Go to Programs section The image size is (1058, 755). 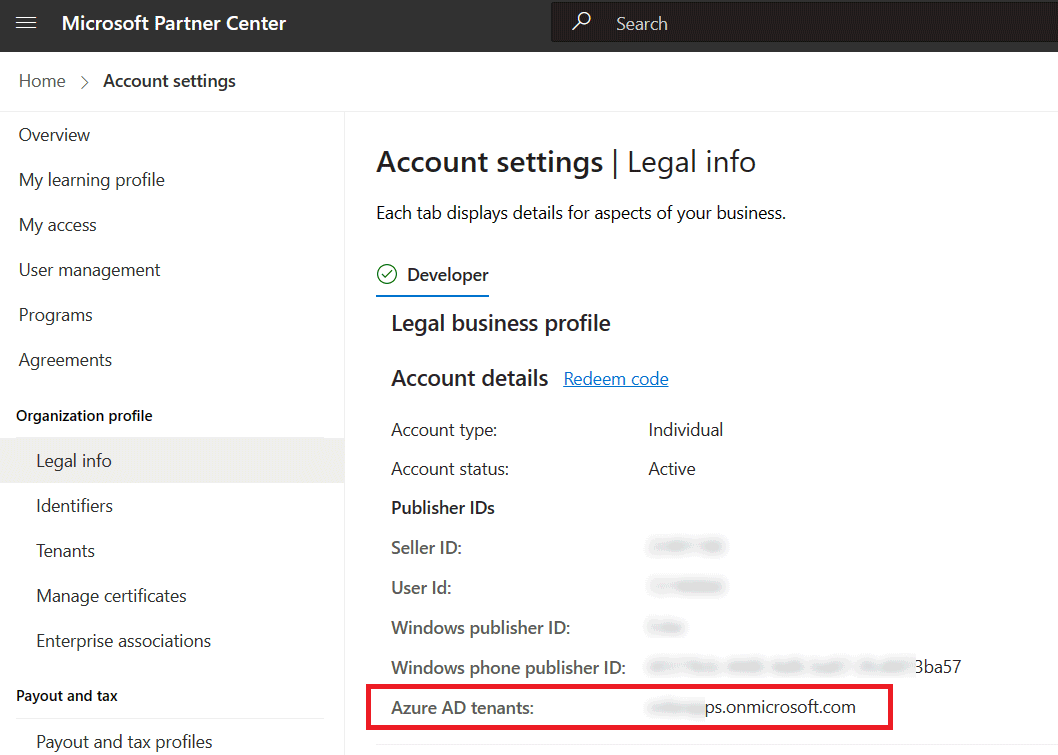click(55, 316)
